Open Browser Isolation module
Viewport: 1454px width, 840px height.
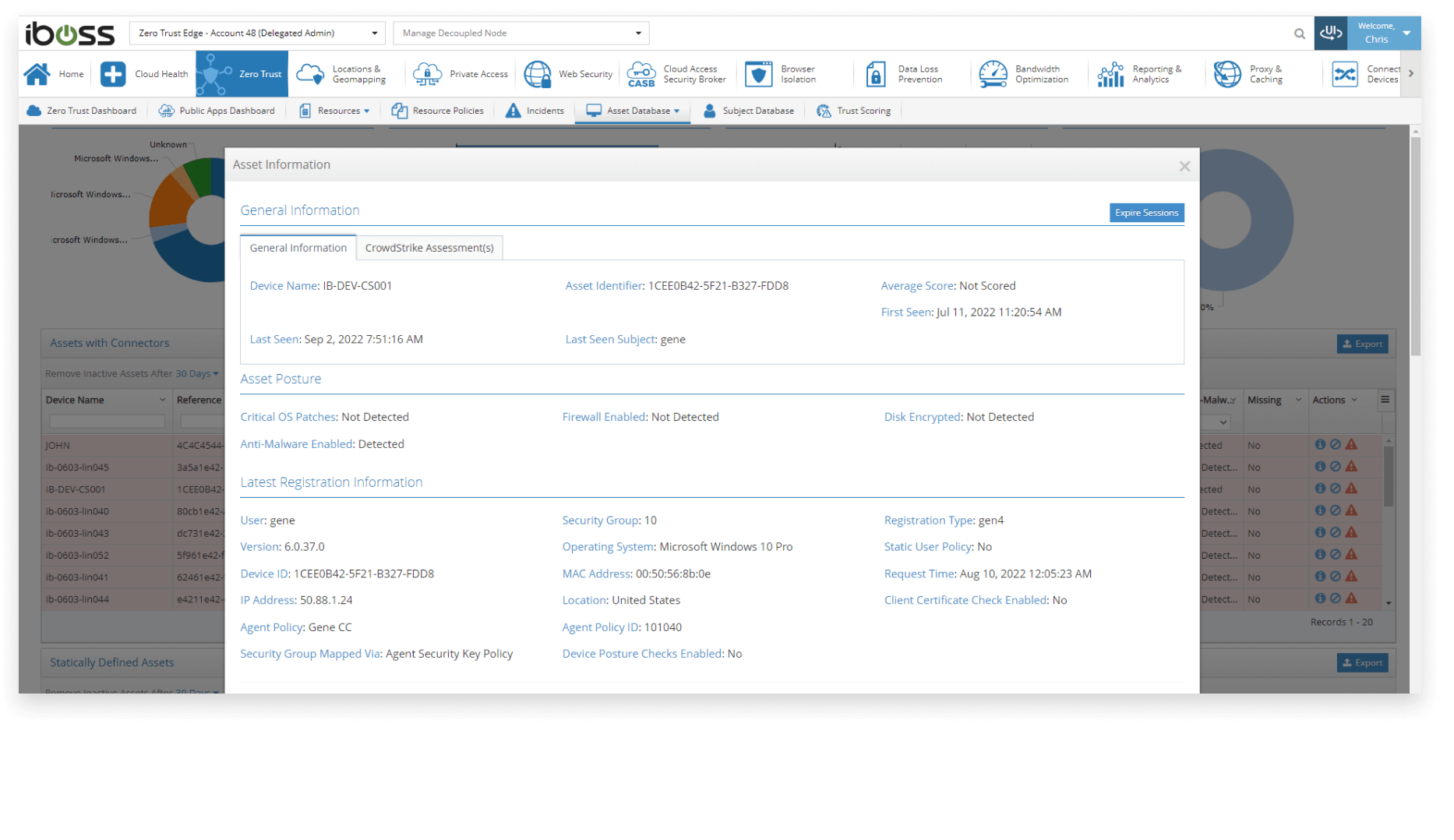click(x=781, y=74)
